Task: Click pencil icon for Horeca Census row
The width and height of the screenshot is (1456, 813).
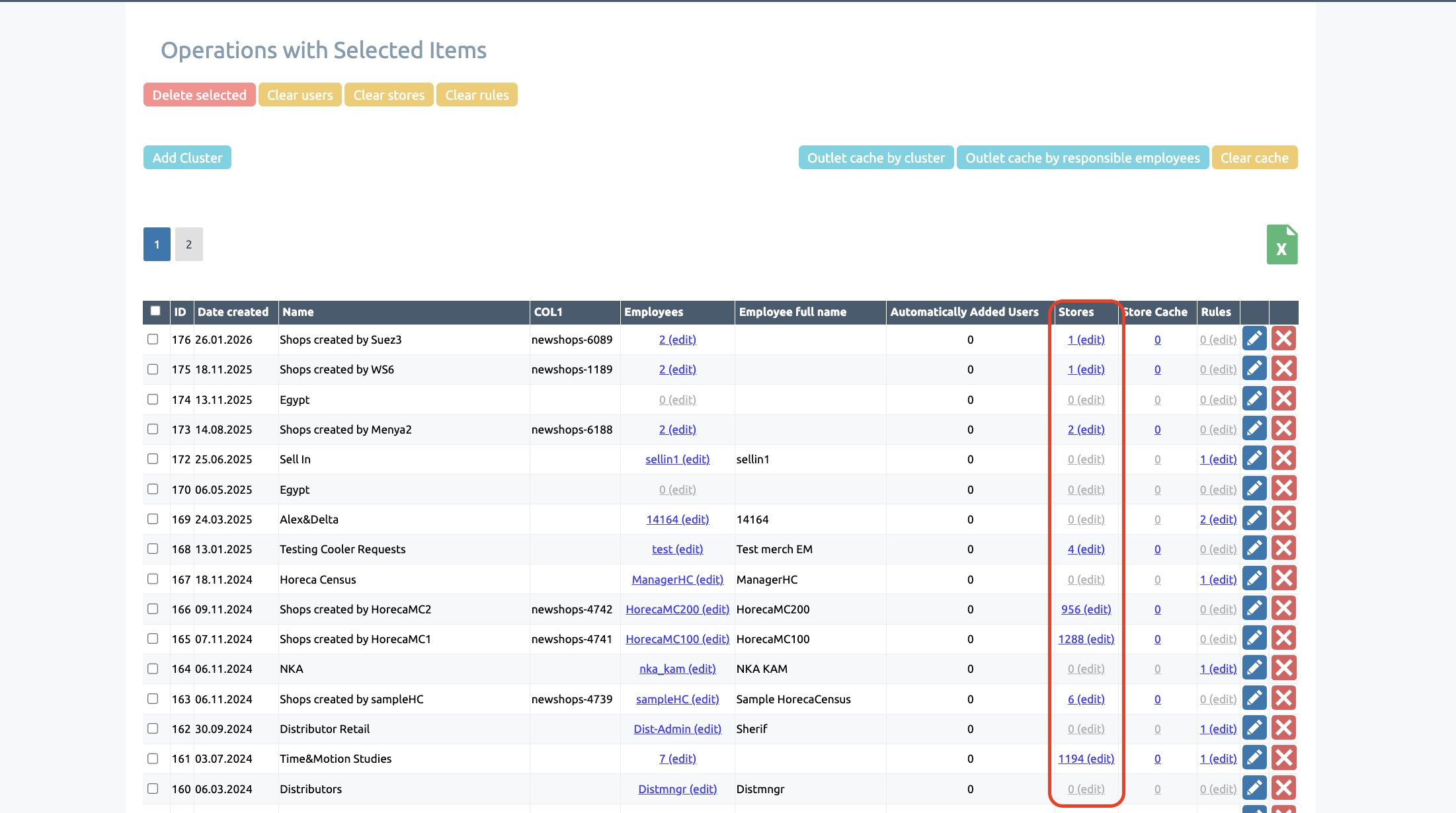Action: [1254, 579]
